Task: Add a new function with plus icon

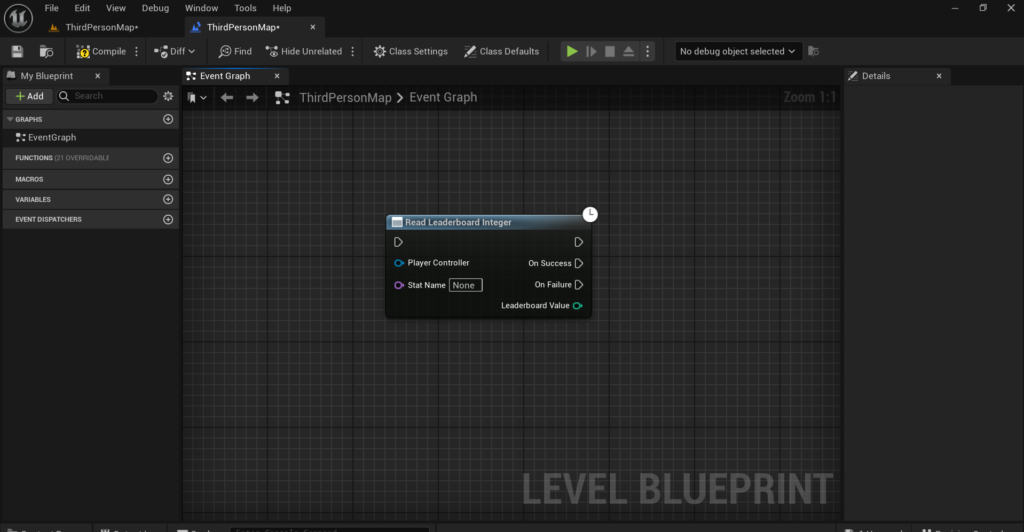Action: (x=168, y=158)
